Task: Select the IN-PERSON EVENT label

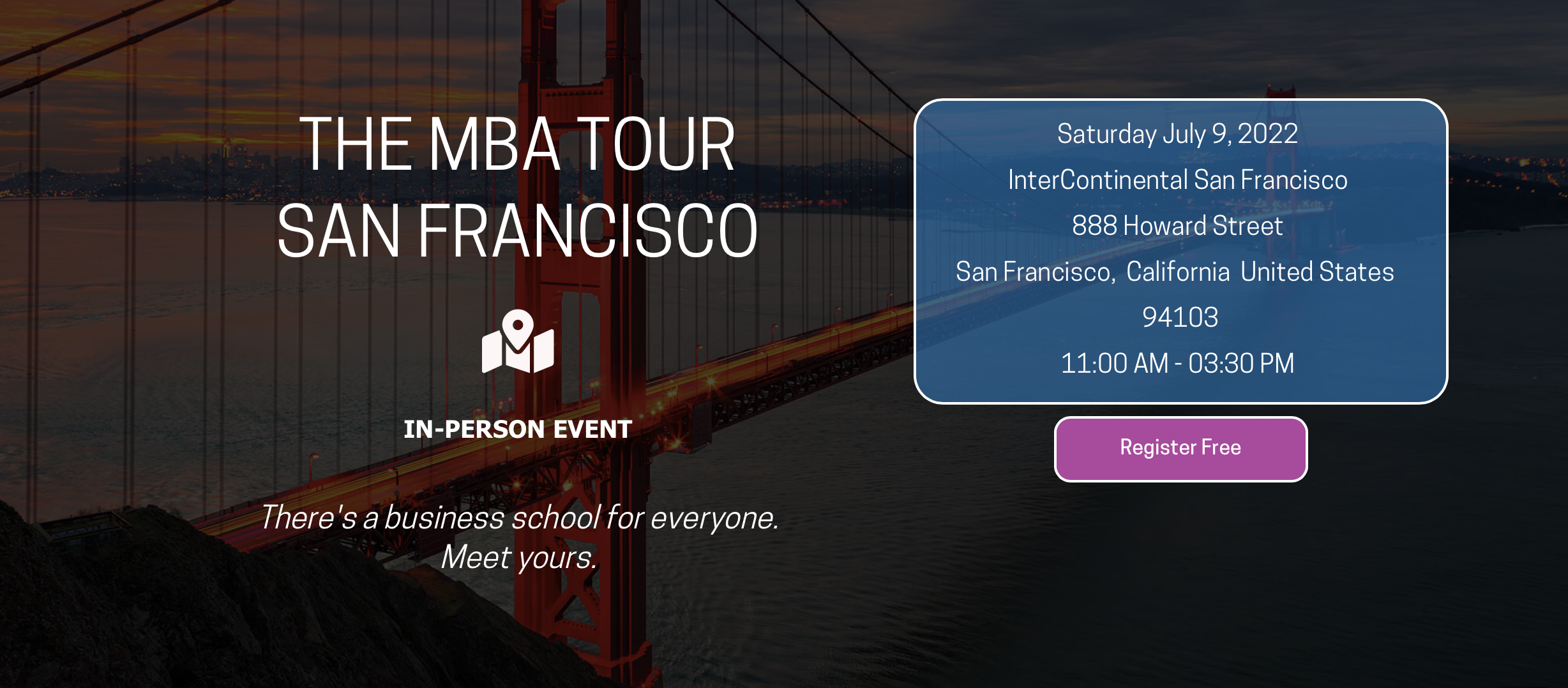Action: tap(518, 430)
